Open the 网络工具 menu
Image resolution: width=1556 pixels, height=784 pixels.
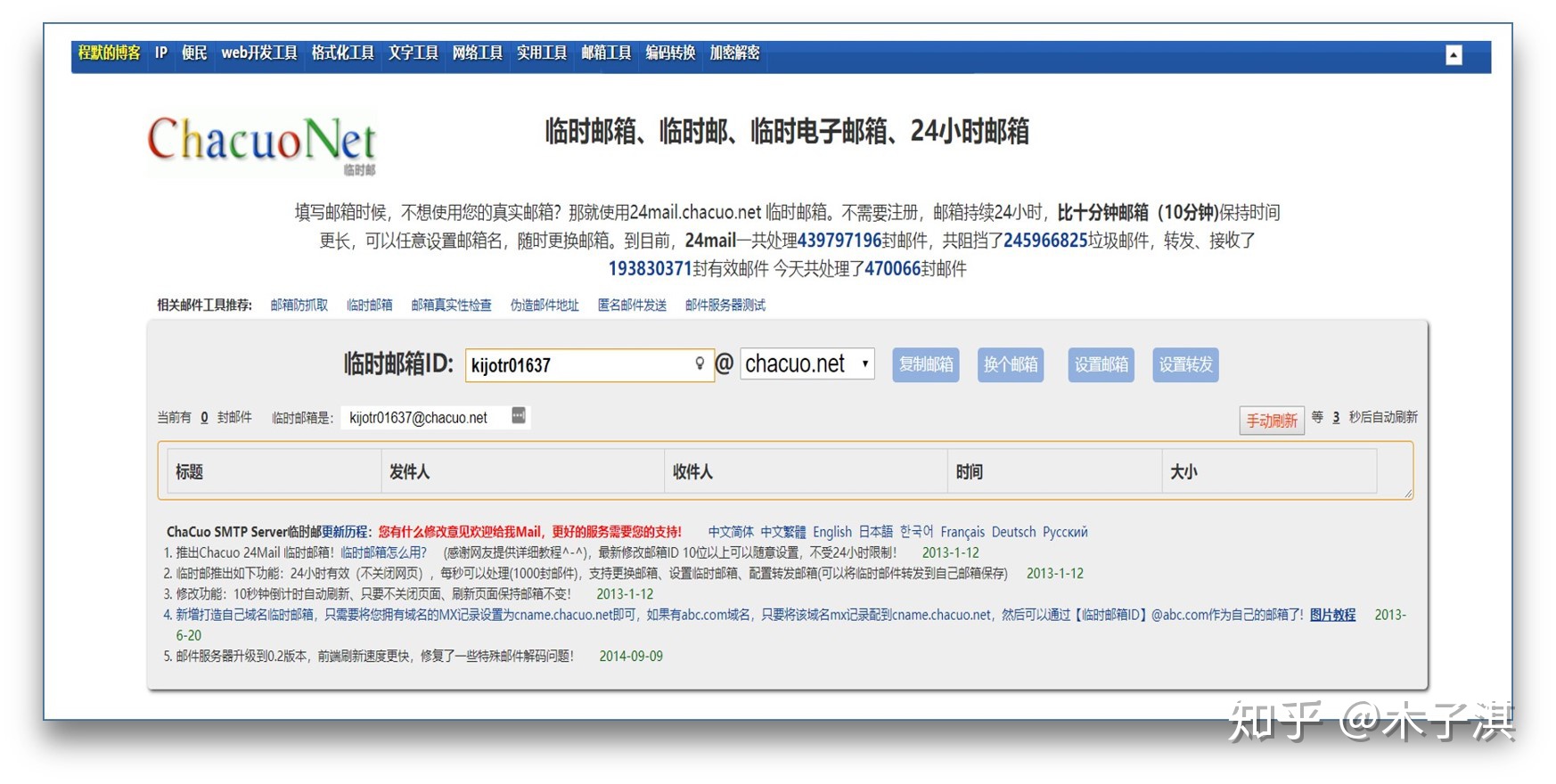[x=478, y=53]
